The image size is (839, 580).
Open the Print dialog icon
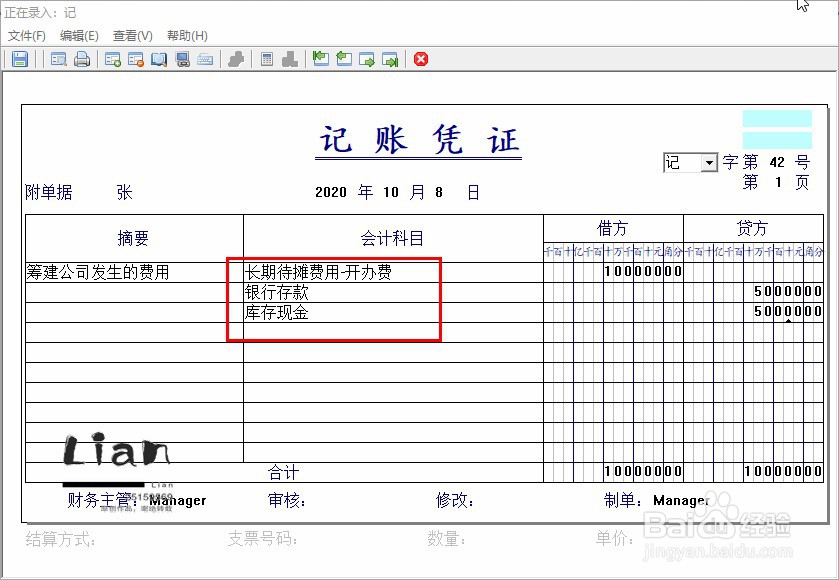tap(82, 58)
